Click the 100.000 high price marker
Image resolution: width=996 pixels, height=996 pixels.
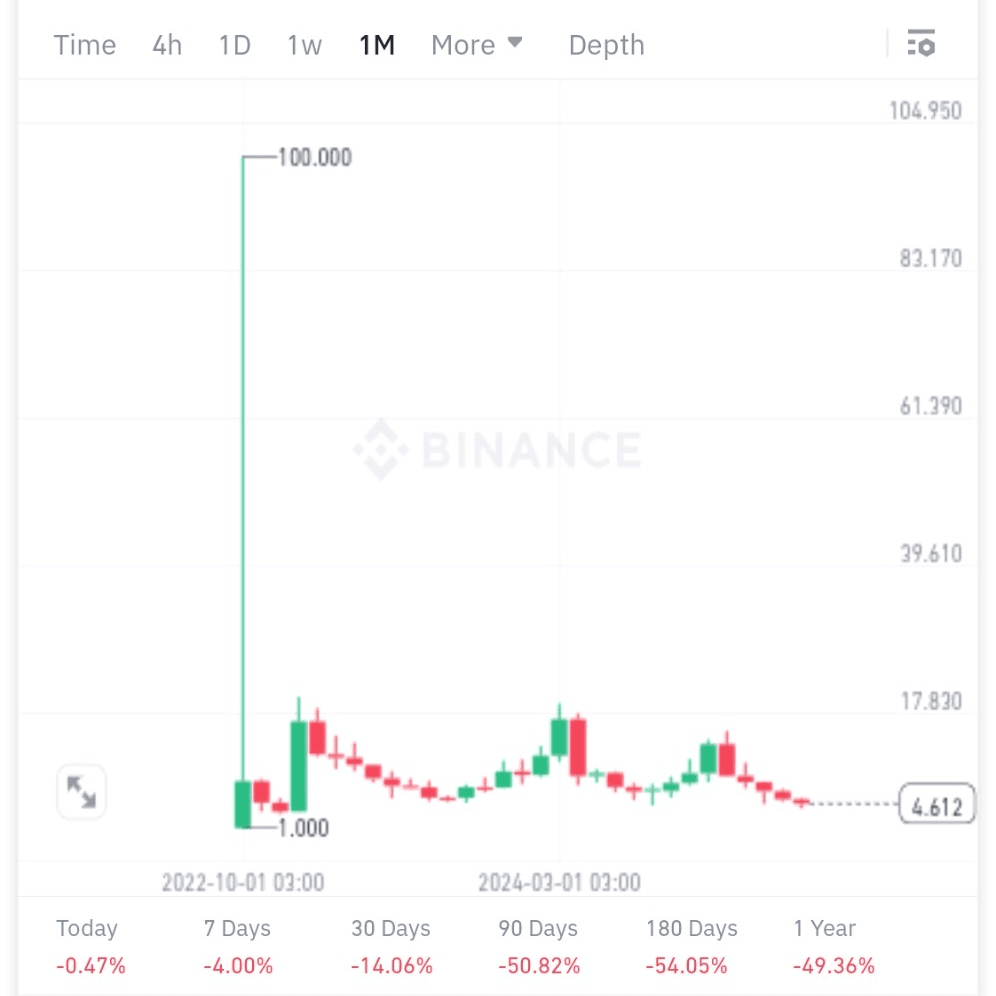coord(314,157)
